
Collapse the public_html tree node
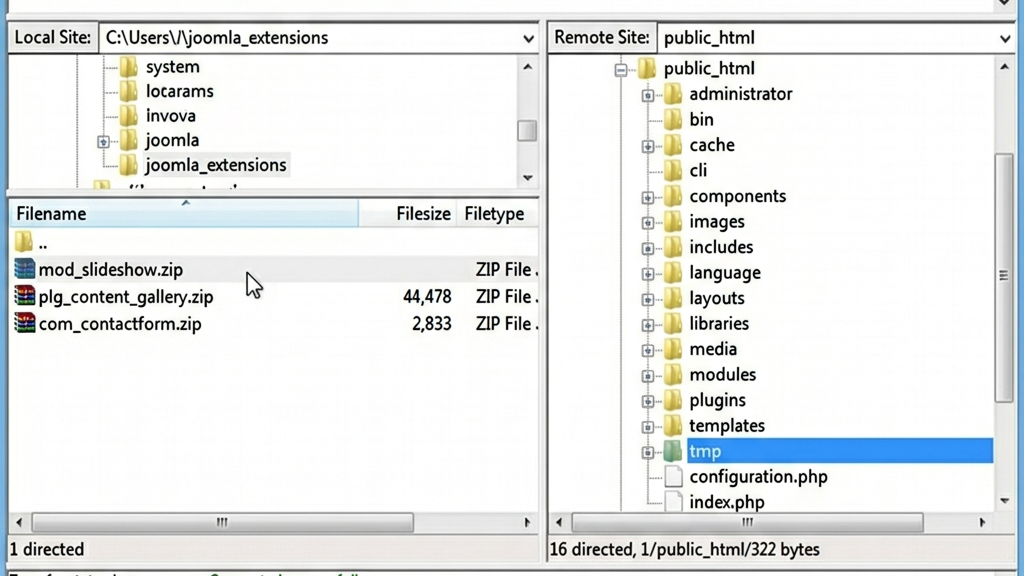[x=621, y=68]
